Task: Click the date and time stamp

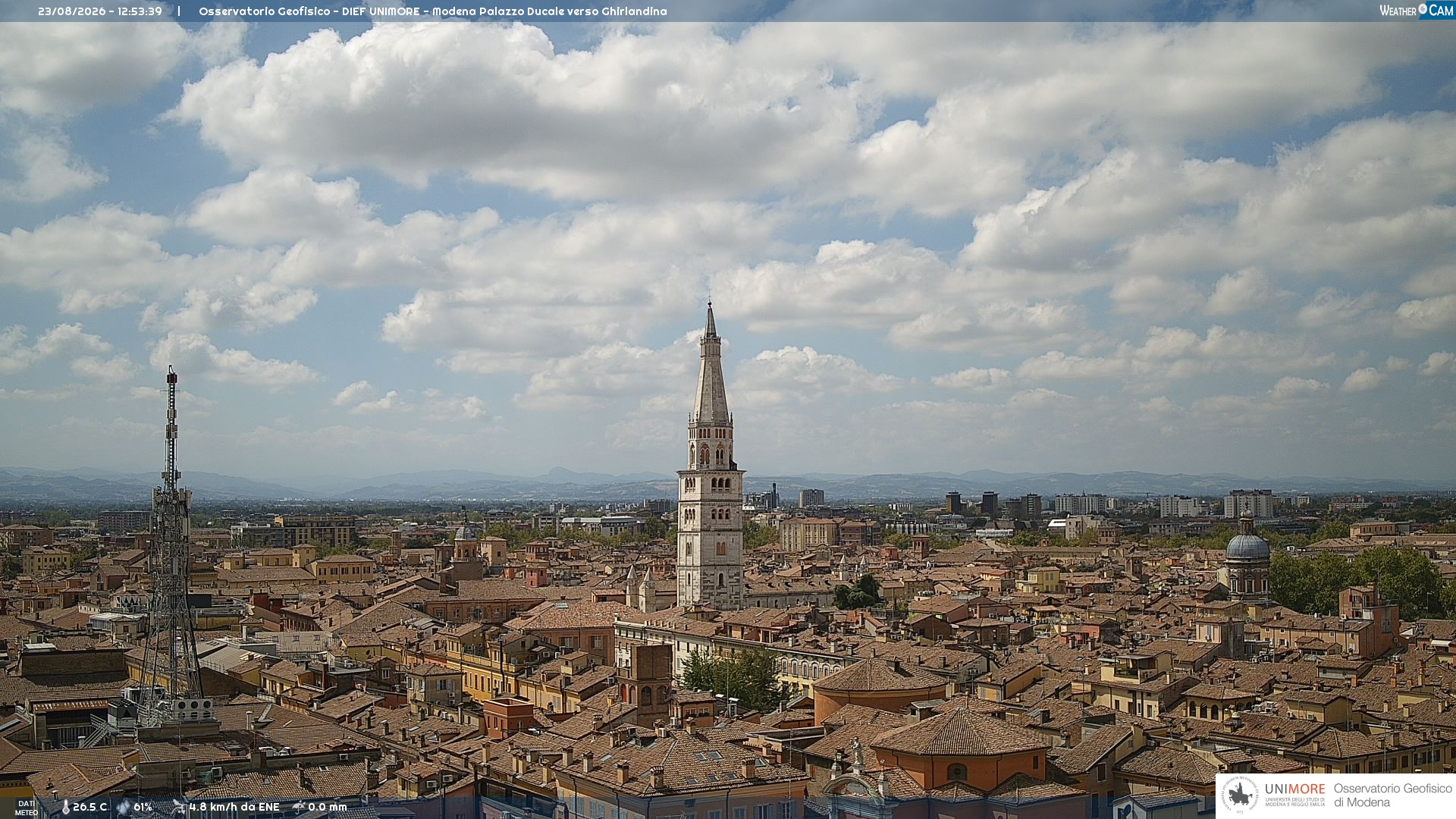Action: (100, 11)
